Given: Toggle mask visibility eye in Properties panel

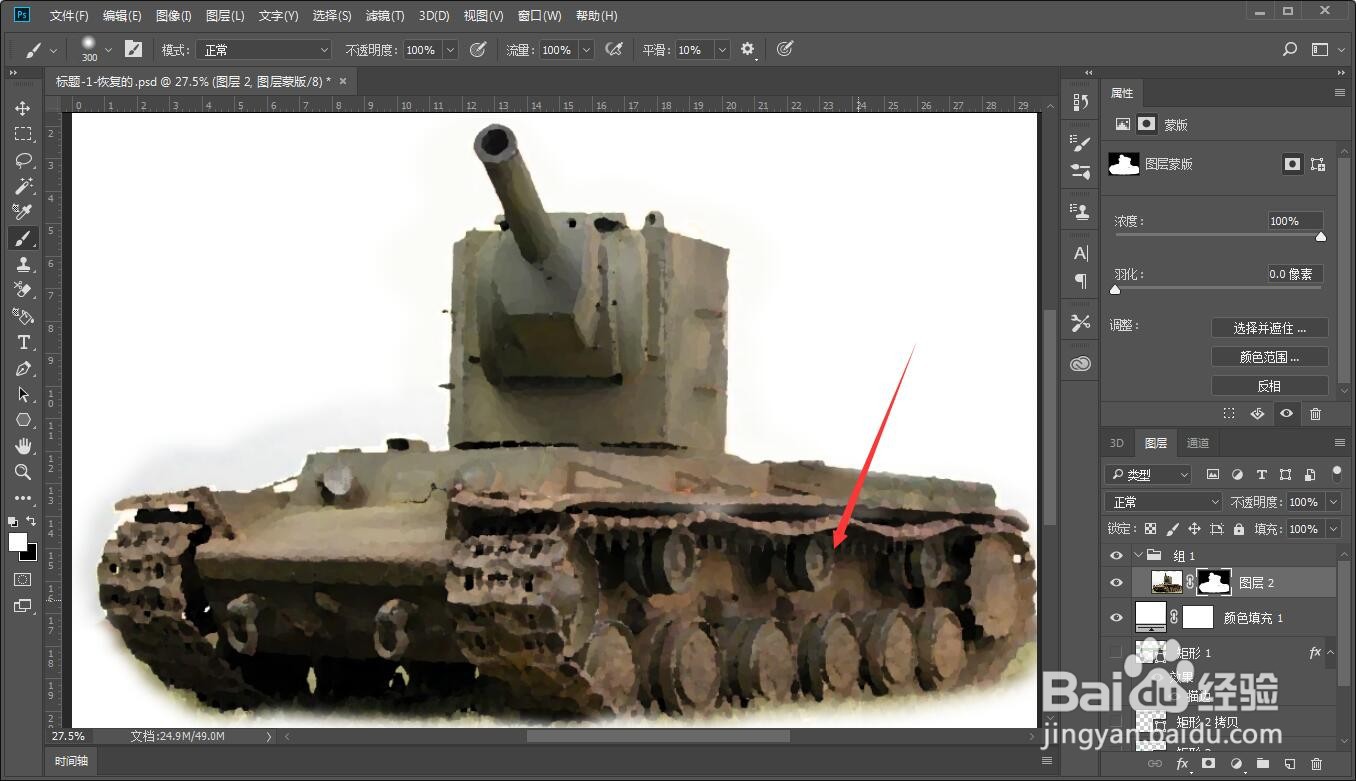Looking at the screenshot, I should (1287, 413).
